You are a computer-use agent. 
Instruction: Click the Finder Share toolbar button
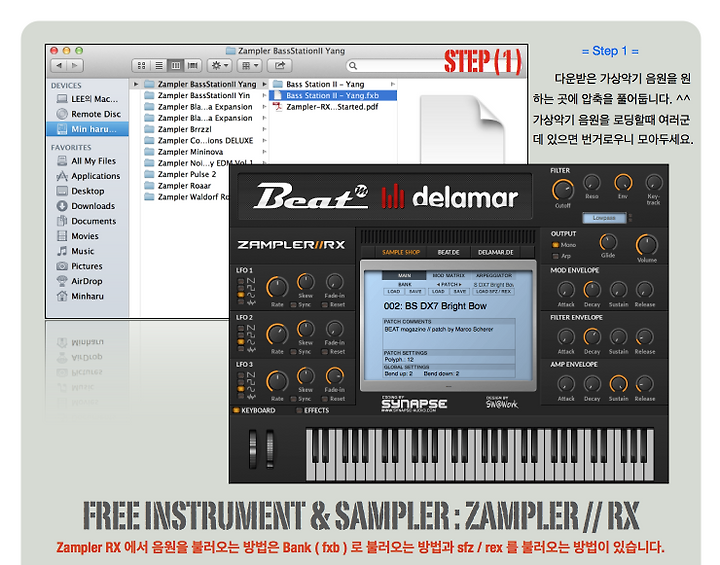point(280,66)
